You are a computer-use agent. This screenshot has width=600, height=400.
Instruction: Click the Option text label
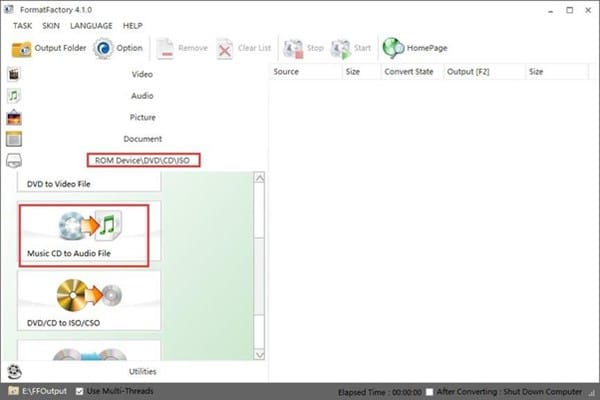point(129,48)
